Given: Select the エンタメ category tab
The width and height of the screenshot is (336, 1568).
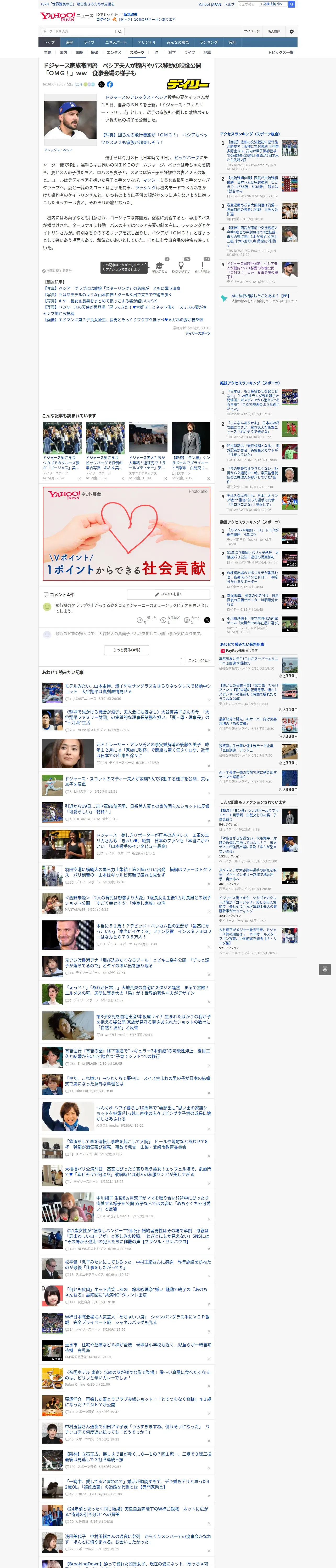Looking at the screenshot, I should pyautogui.click(x=114, y=52).
